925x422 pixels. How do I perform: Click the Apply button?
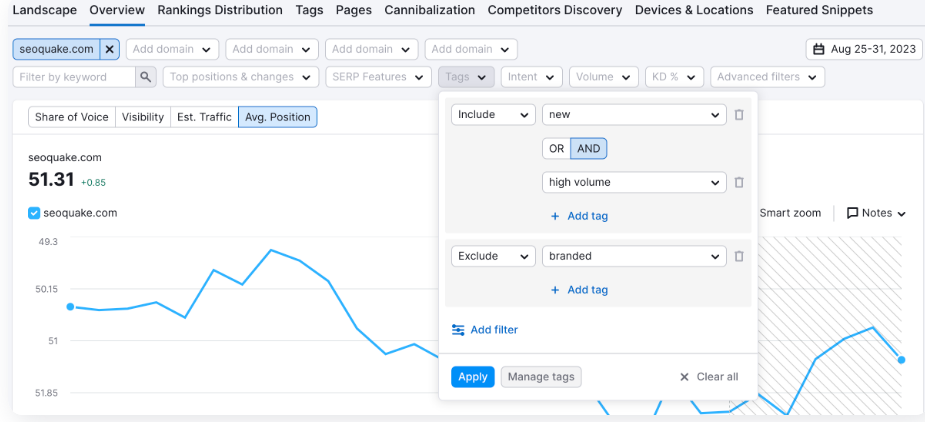[473, 377]
